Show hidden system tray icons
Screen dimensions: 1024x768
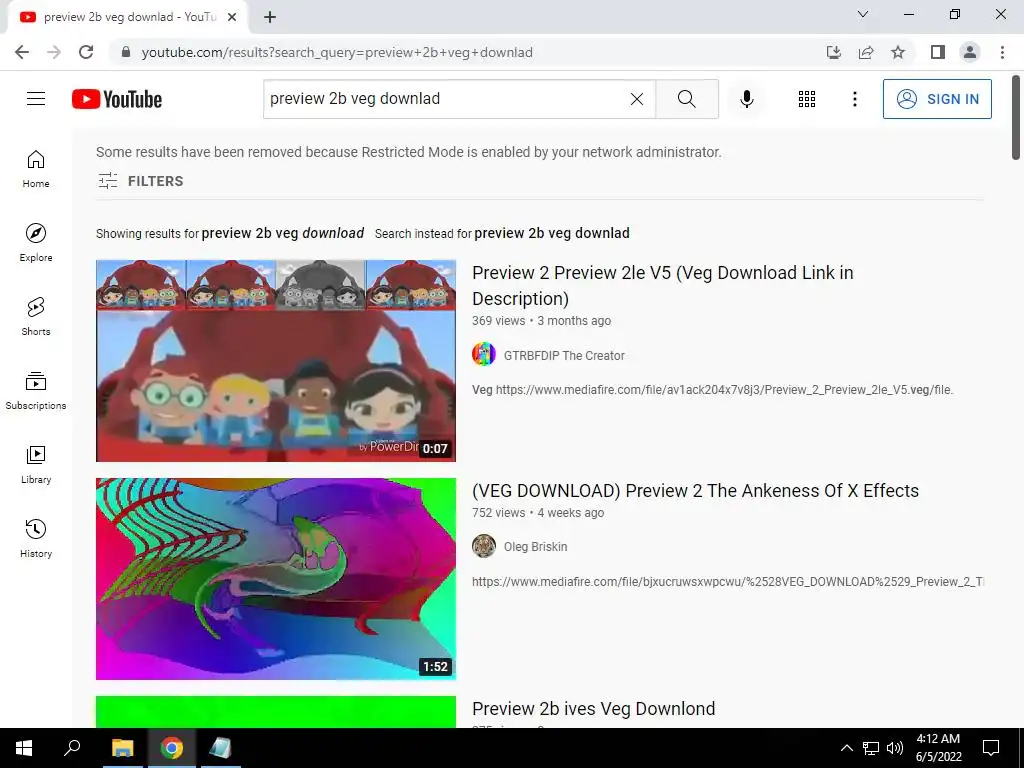tap(846, 748)
